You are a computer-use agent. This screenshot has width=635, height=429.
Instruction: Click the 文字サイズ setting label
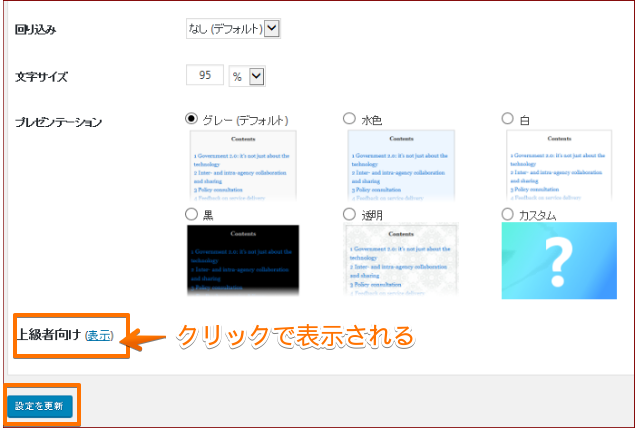click(x=42, y=76)
